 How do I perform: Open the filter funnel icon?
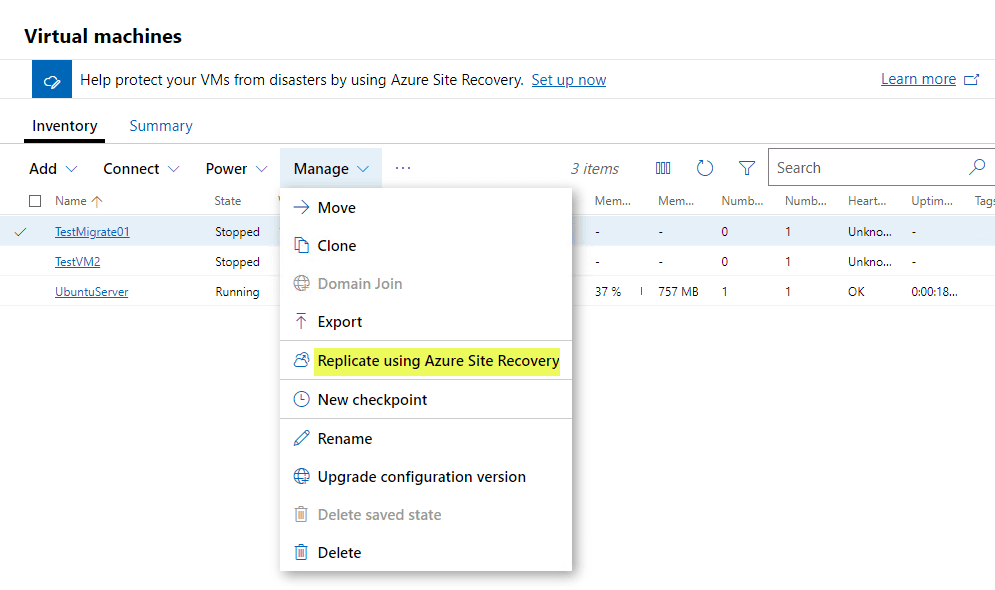(747, 168)
